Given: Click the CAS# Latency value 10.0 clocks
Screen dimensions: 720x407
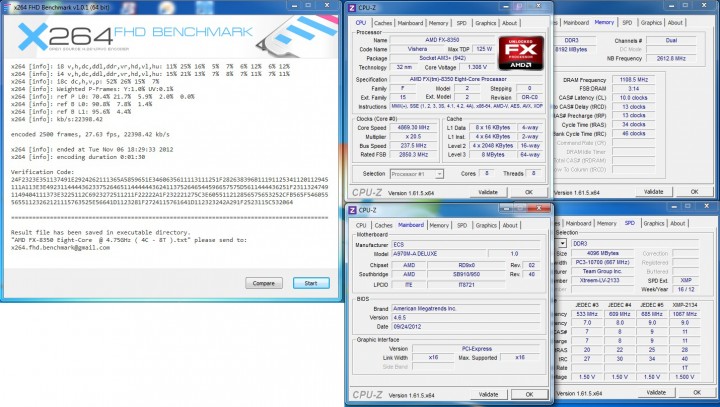Looking at the screenshot, I should 634,97.
